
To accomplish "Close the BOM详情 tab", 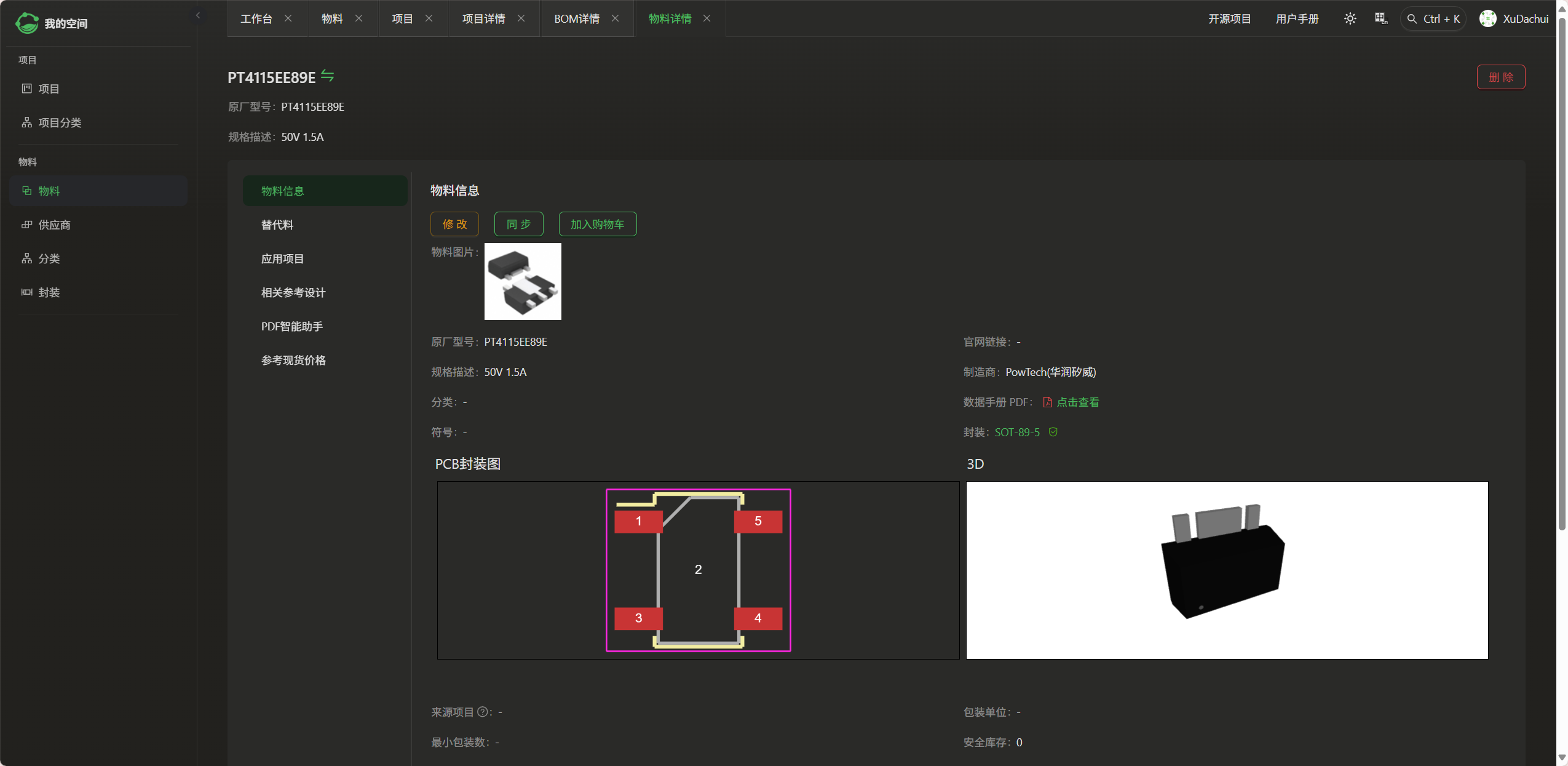I will pos(615,18).
